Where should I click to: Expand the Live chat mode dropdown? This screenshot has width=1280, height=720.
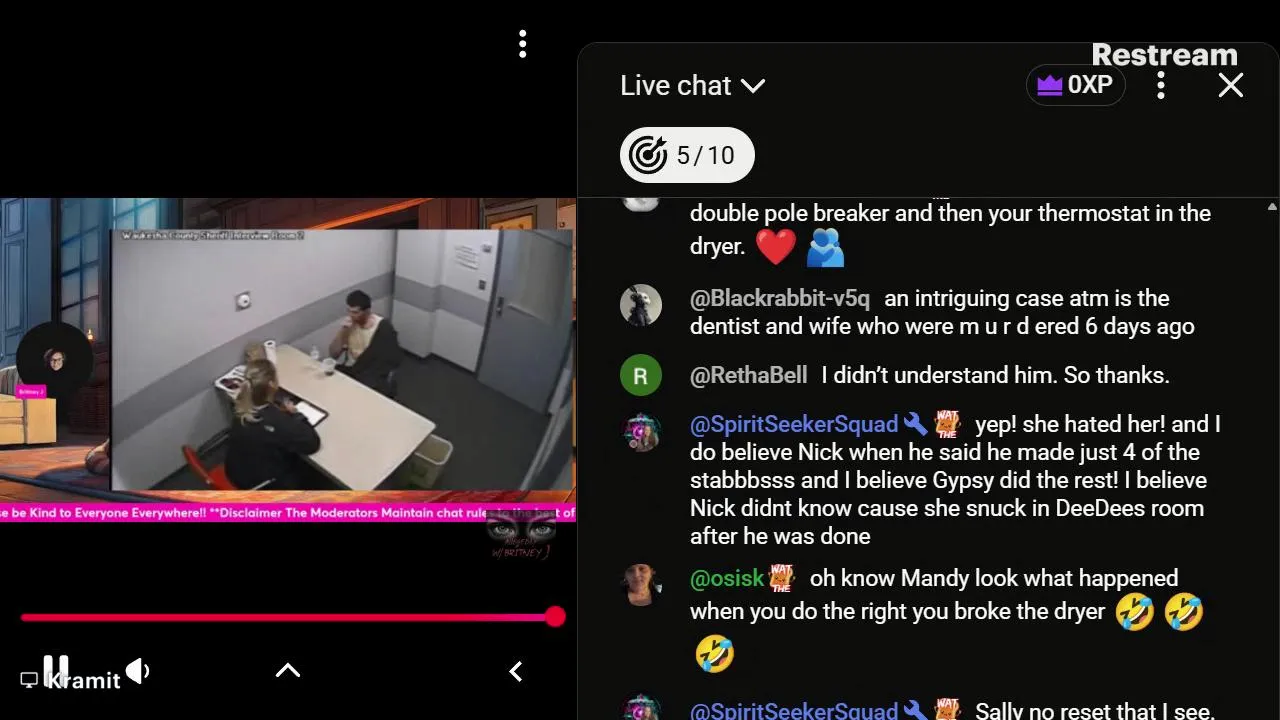click(692, 86)
